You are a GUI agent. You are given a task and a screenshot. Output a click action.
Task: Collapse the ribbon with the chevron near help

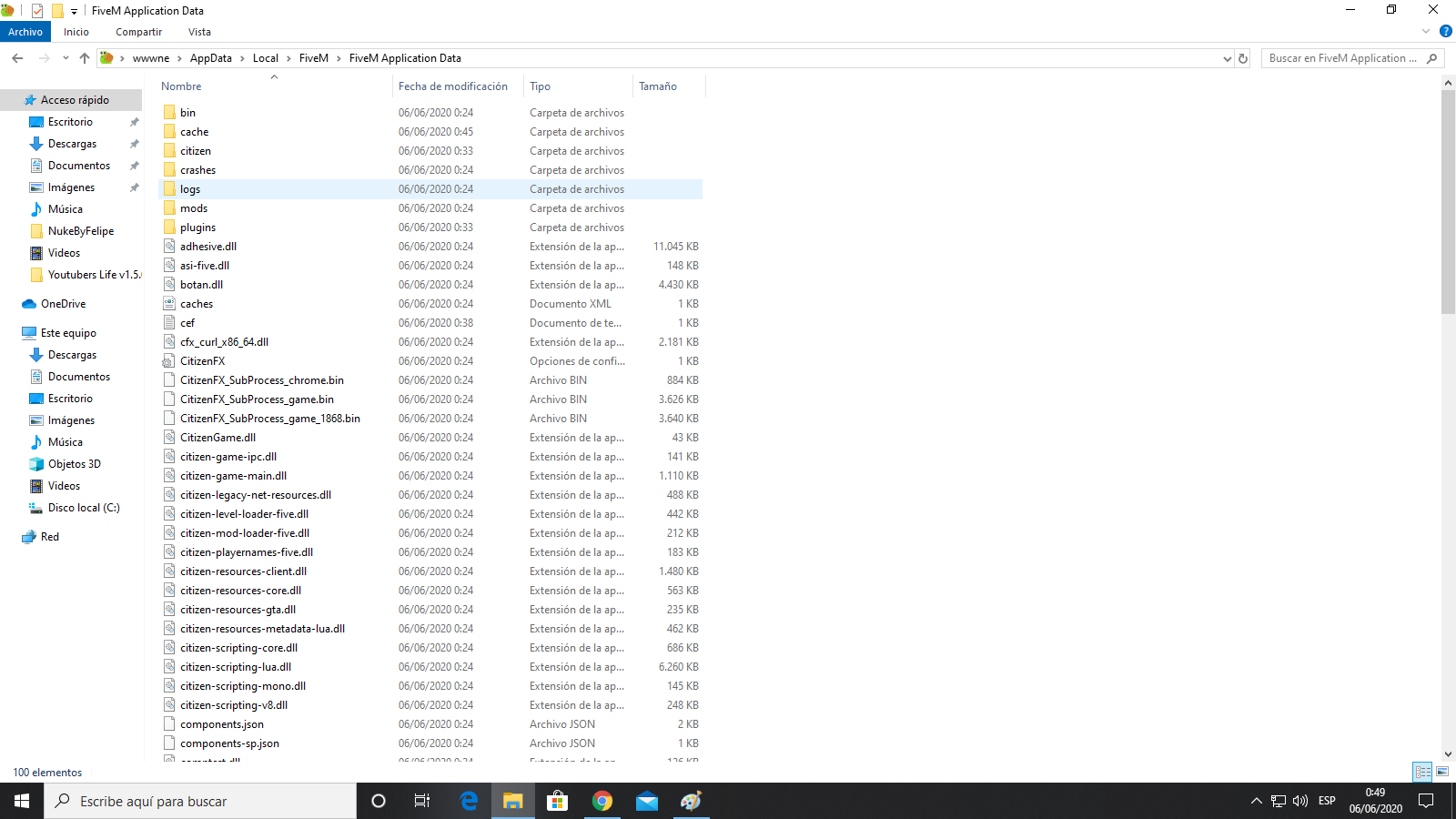pos(1425,31)
